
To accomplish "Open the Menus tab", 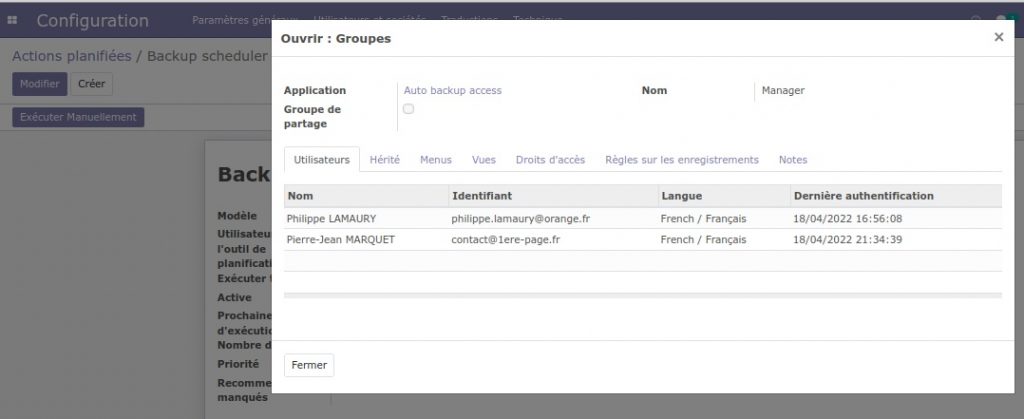I will tap(436, 159).
